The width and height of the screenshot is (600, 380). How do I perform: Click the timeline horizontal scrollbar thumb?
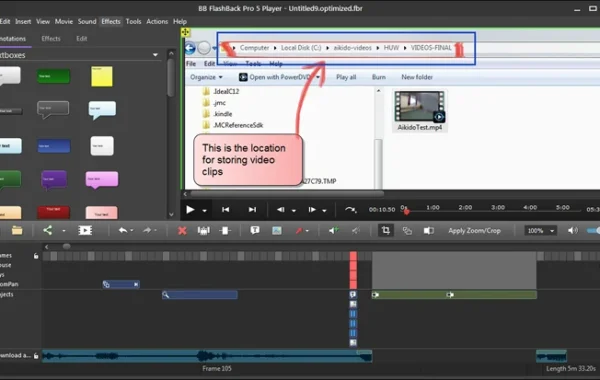[x=67, y=246]
